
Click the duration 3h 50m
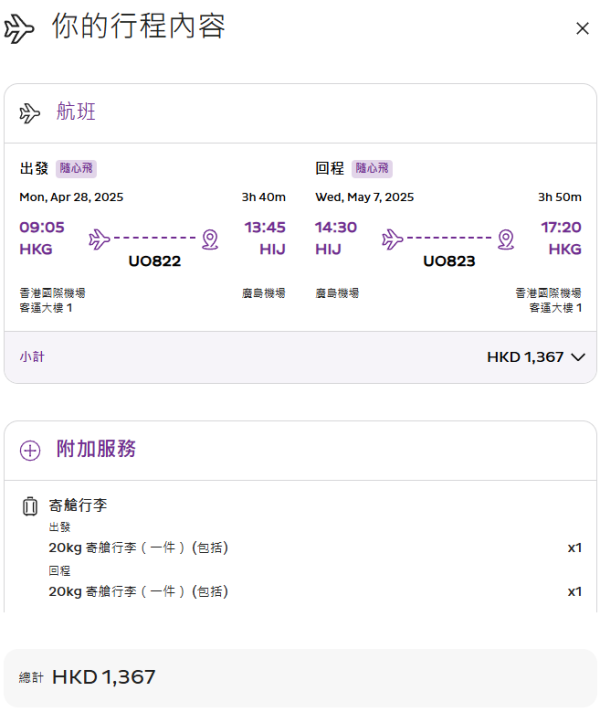[x=559, y=197]
